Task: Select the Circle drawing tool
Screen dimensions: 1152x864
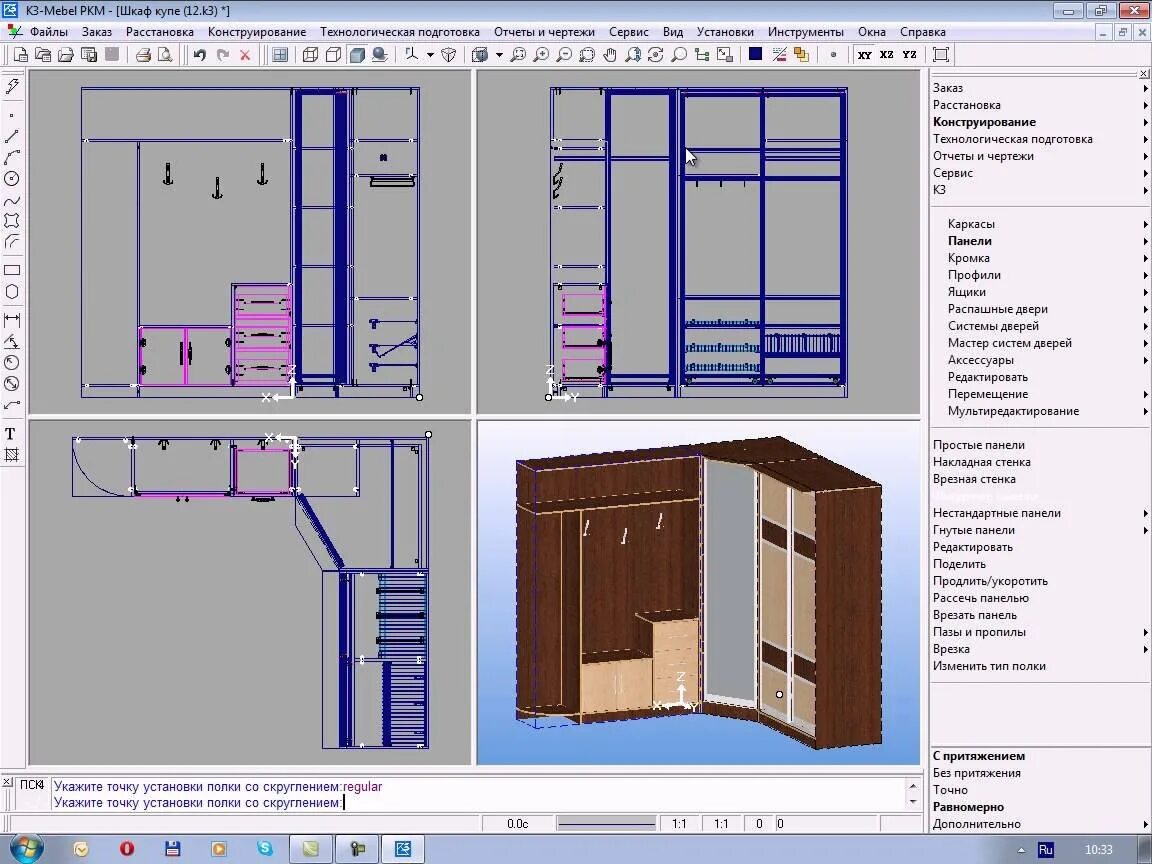Action: tap(12, 179)
